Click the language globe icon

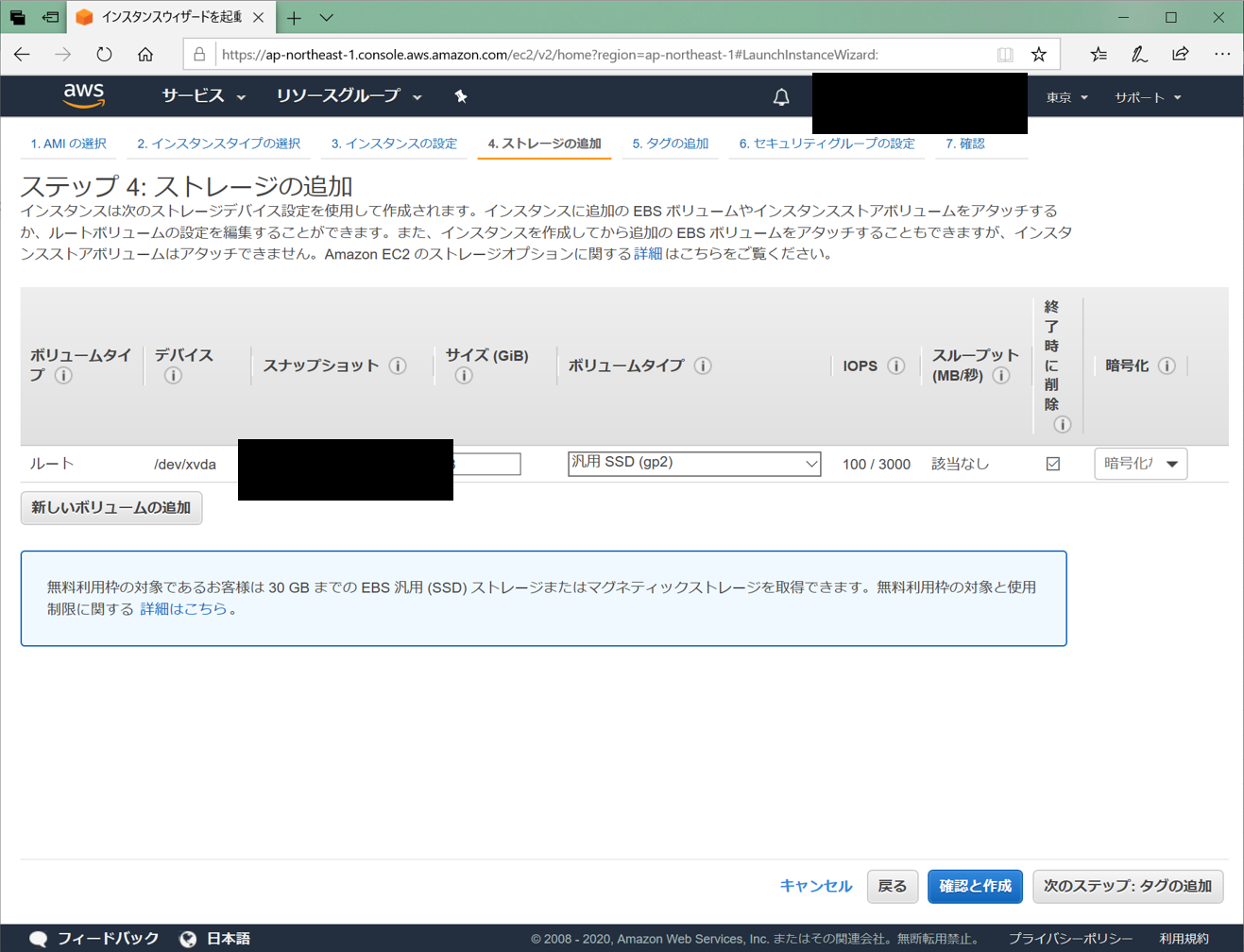click(x=188, y=938)
